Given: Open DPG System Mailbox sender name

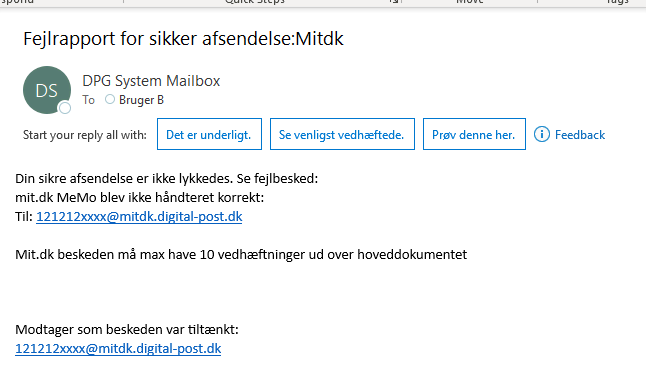Looking at the screenshot, I should [151, 81].
